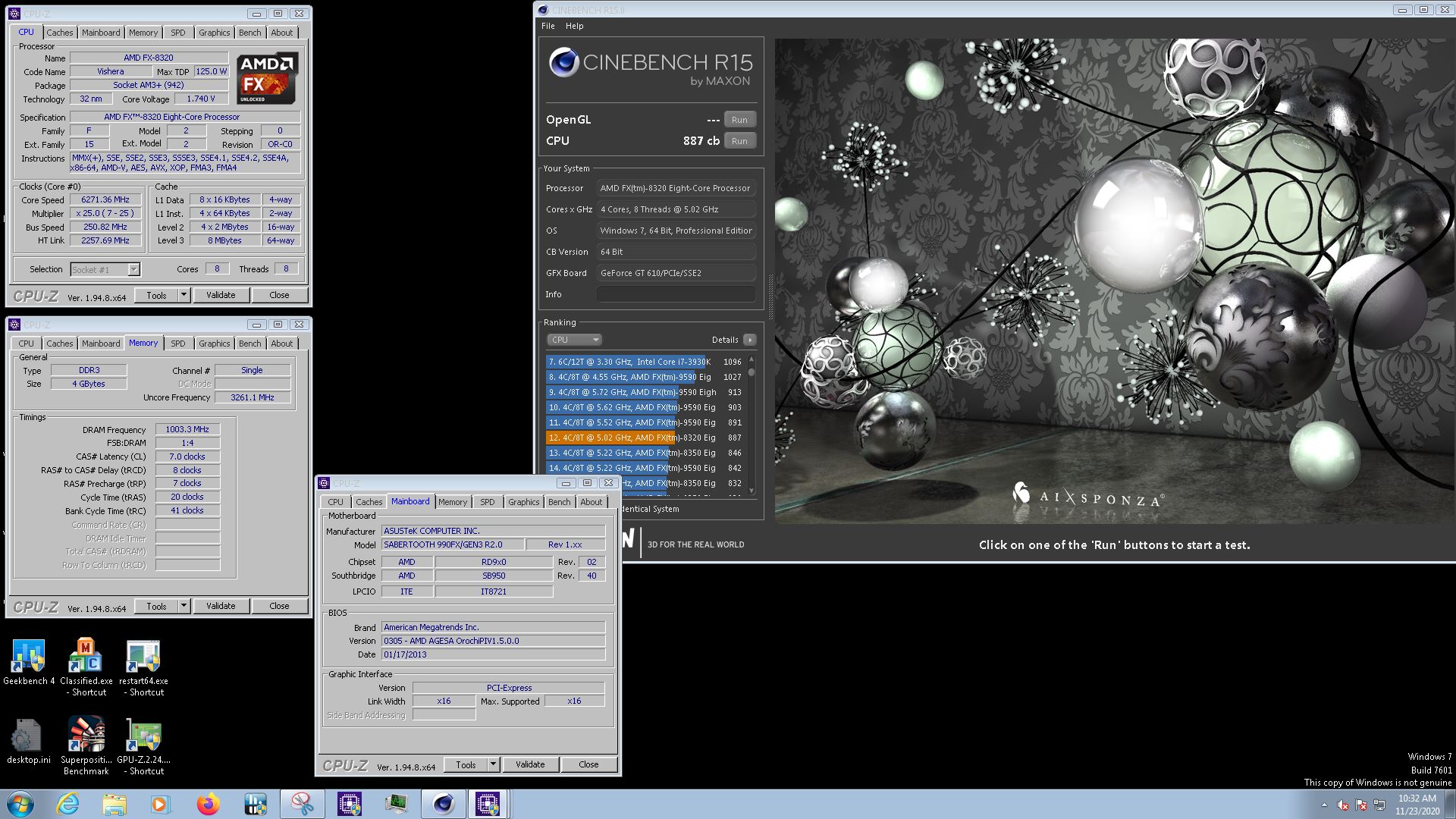Click CPU-Z taskbar button right of Cinebench
The width and height of the screenshot is (1456, 819).
488,804
